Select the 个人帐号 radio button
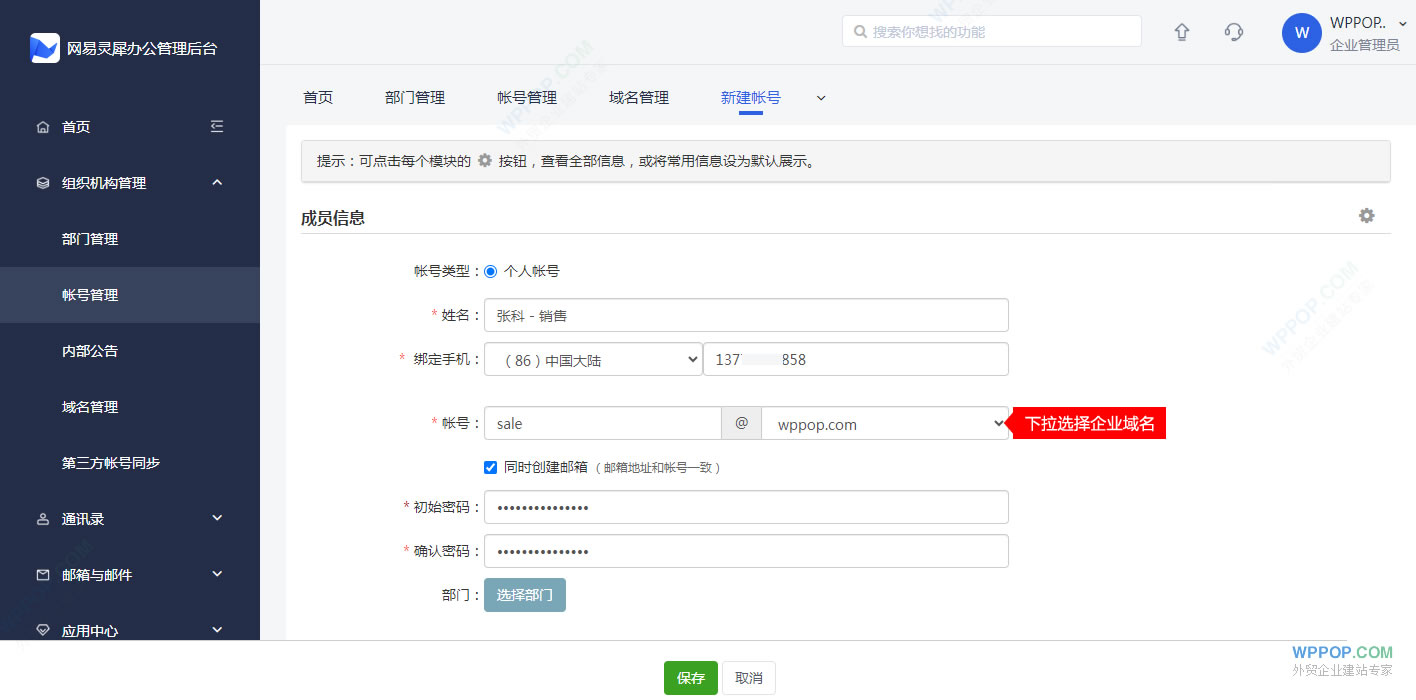The height and width of the screenshot is (700, 1416). tap(490, 270)
